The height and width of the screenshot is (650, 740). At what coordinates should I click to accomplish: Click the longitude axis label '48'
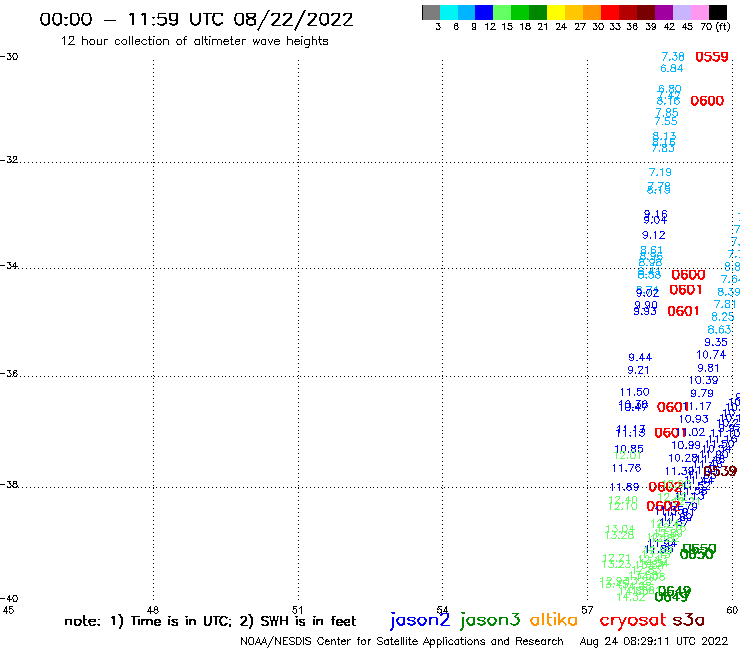coord(153,610)
